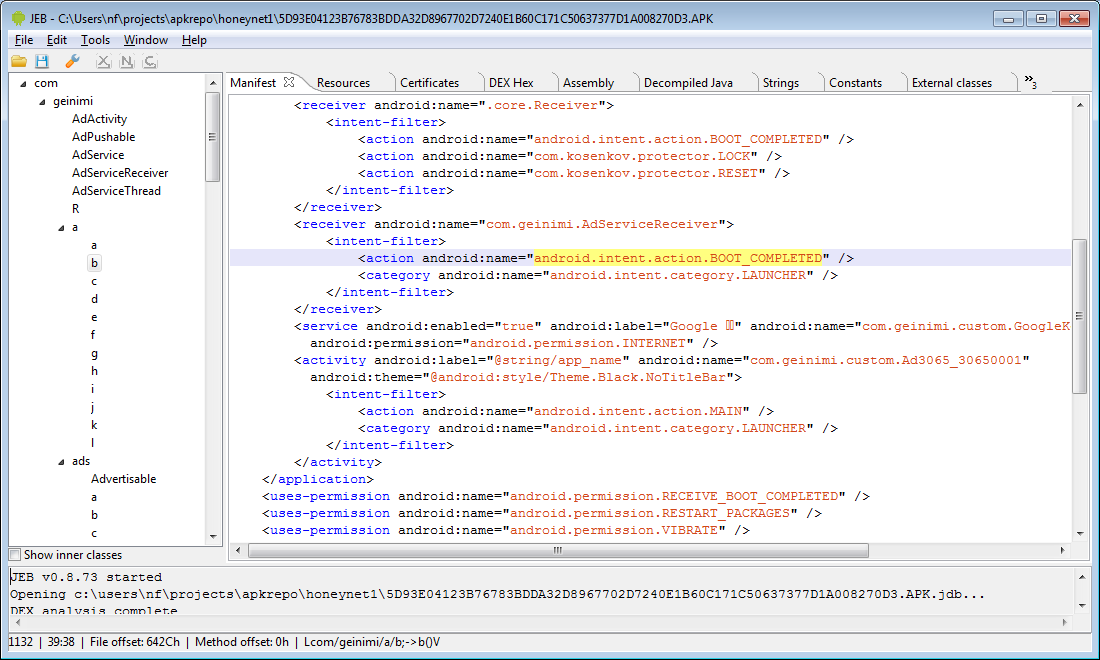The height and width of the screenshot is (660, 1100).
Task: Open the Tools menu
Action: [x=95, y=40]
